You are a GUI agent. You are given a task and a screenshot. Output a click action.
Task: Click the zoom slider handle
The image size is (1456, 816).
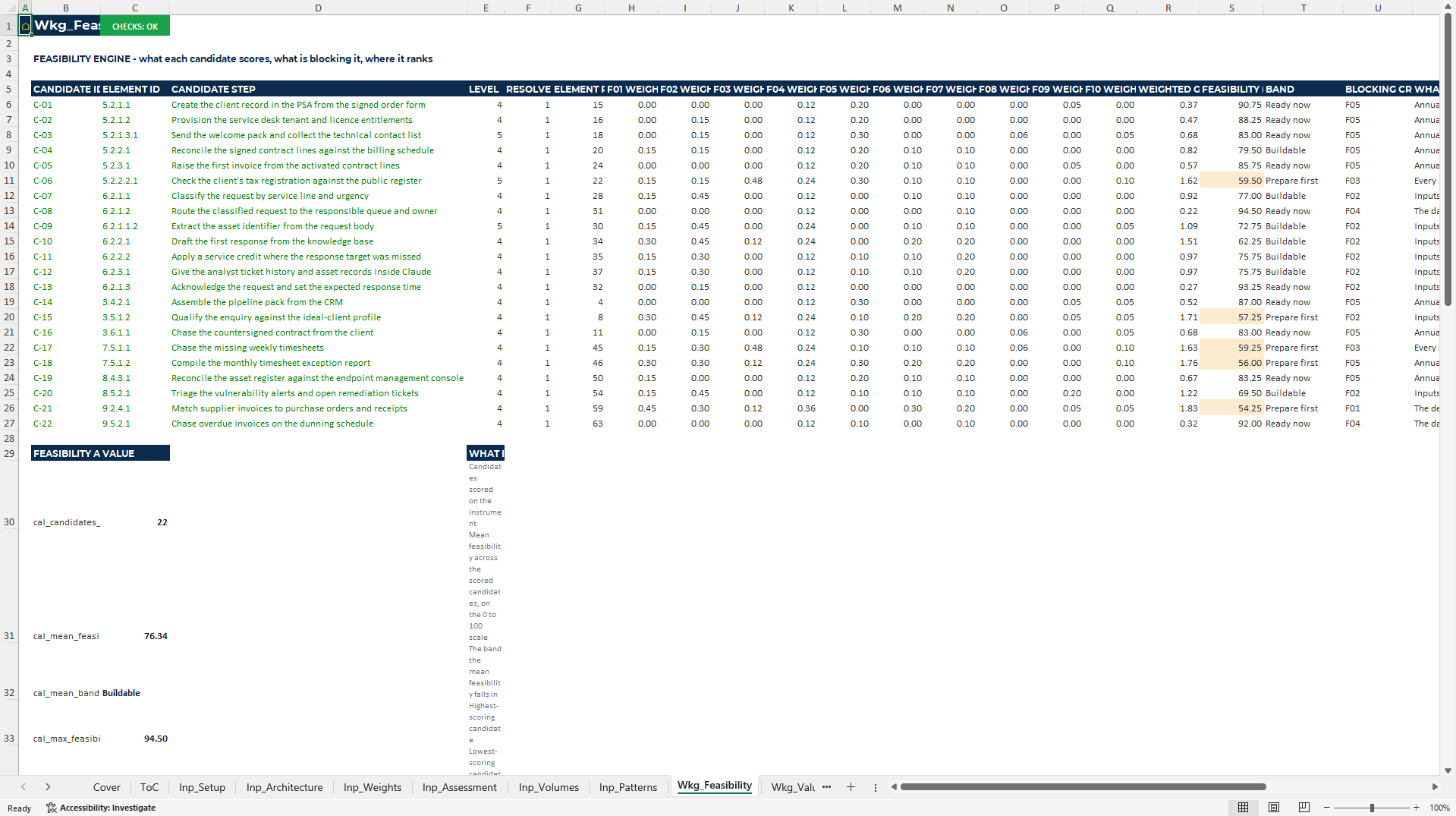[x=1372, y=808]
